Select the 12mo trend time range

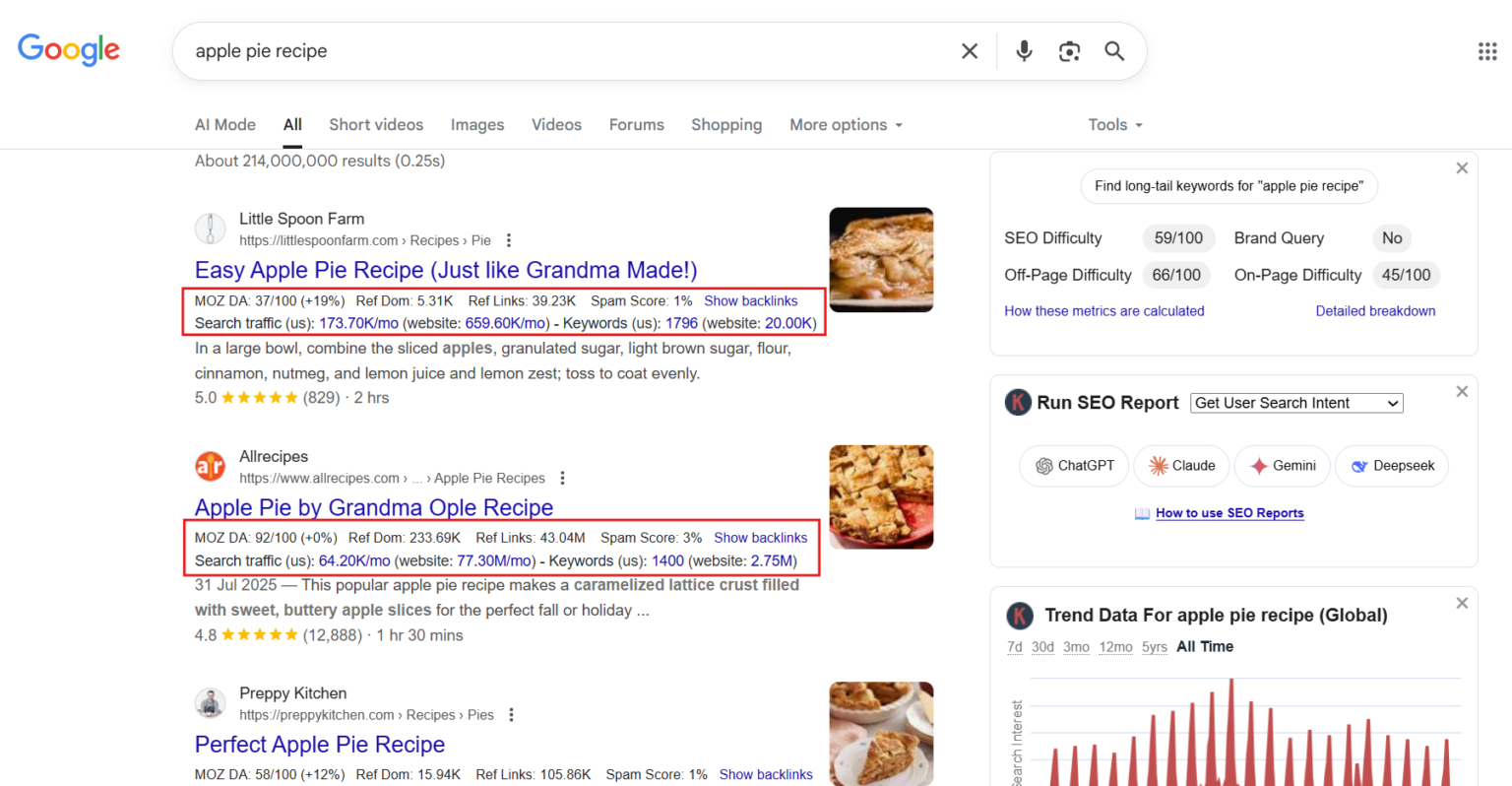1115,647
